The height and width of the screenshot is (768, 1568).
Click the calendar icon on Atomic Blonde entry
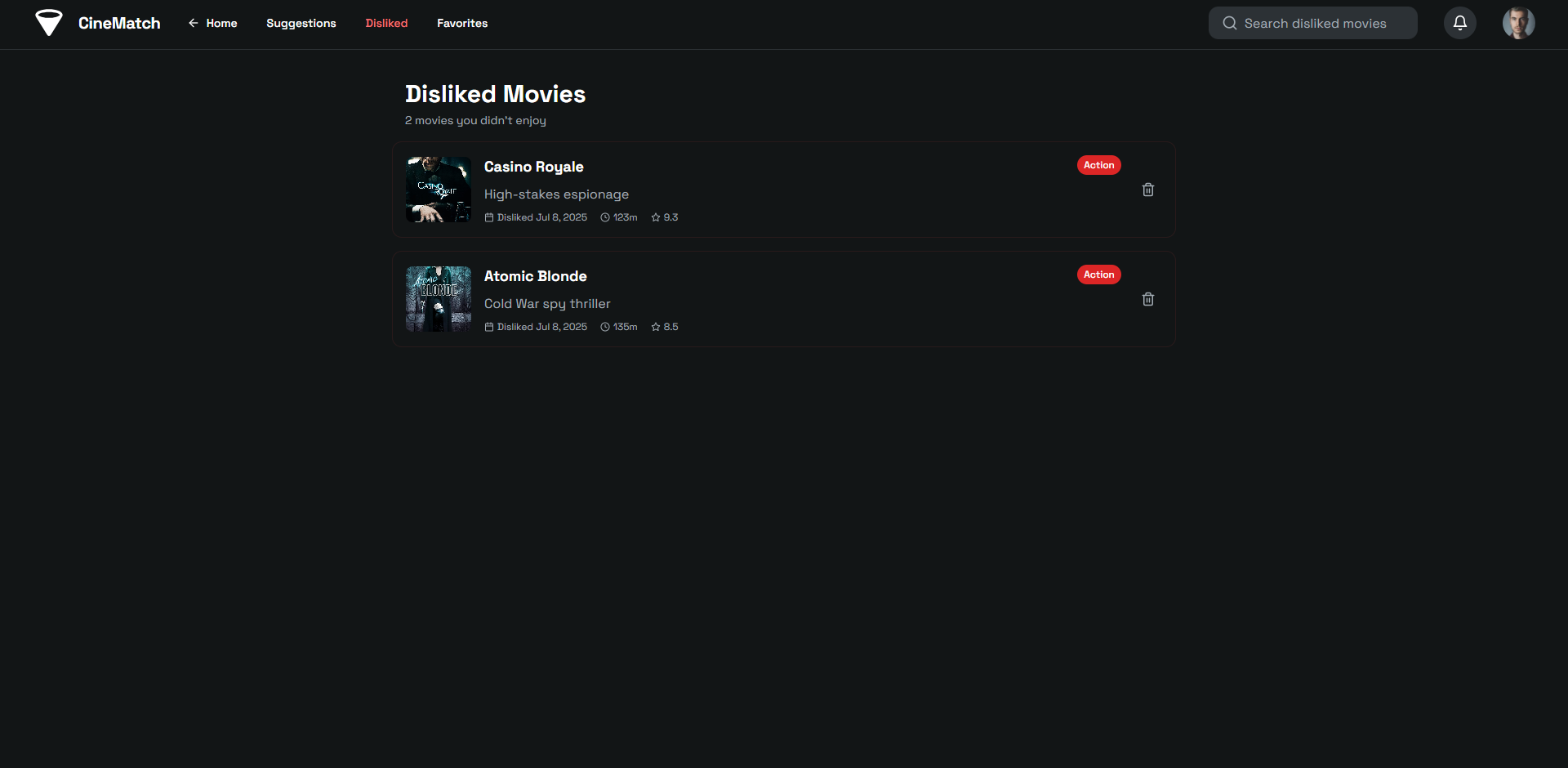(x=489, y=327)
